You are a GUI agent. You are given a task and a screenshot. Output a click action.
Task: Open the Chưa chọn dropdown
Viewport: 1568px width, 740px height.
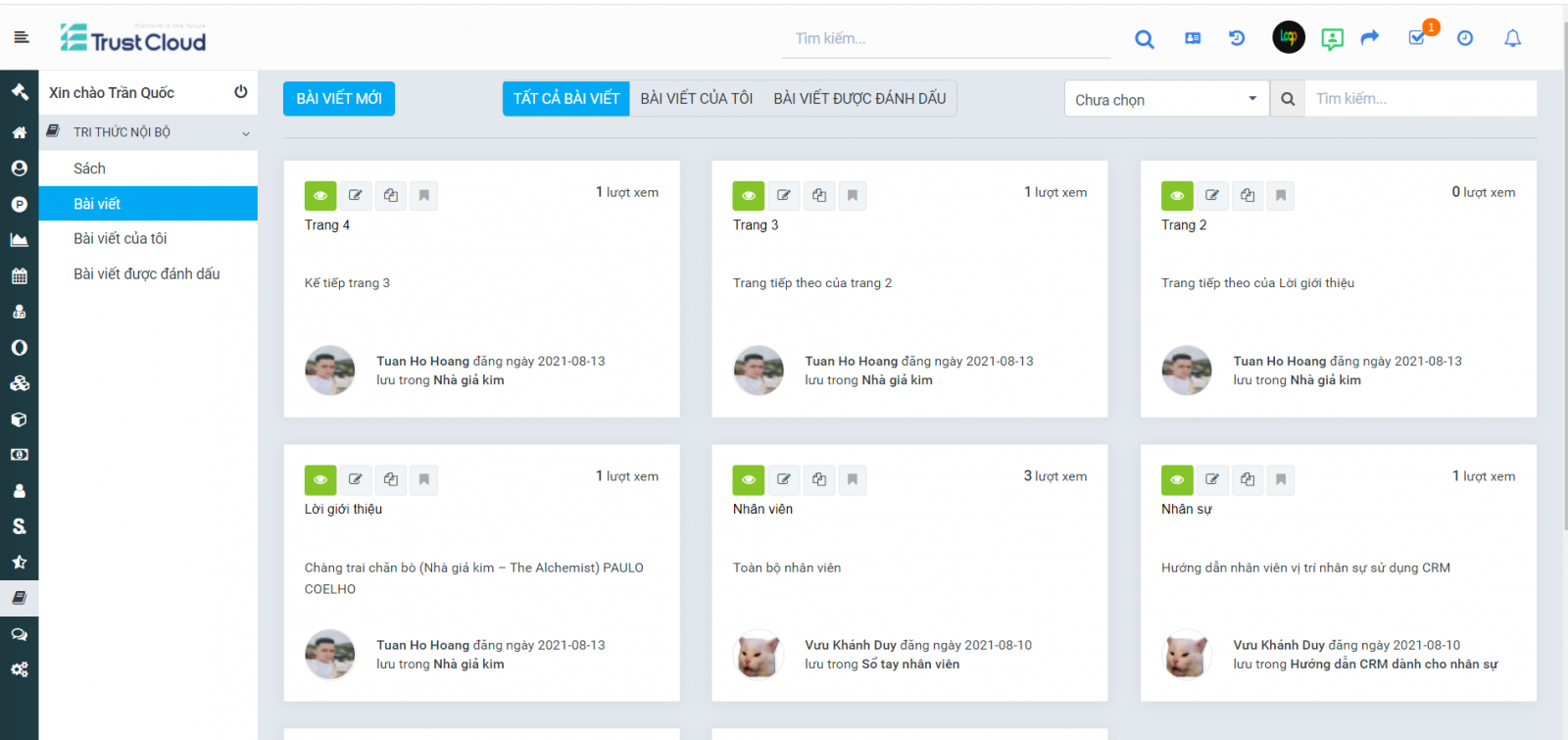click(x=1165, y=99)
